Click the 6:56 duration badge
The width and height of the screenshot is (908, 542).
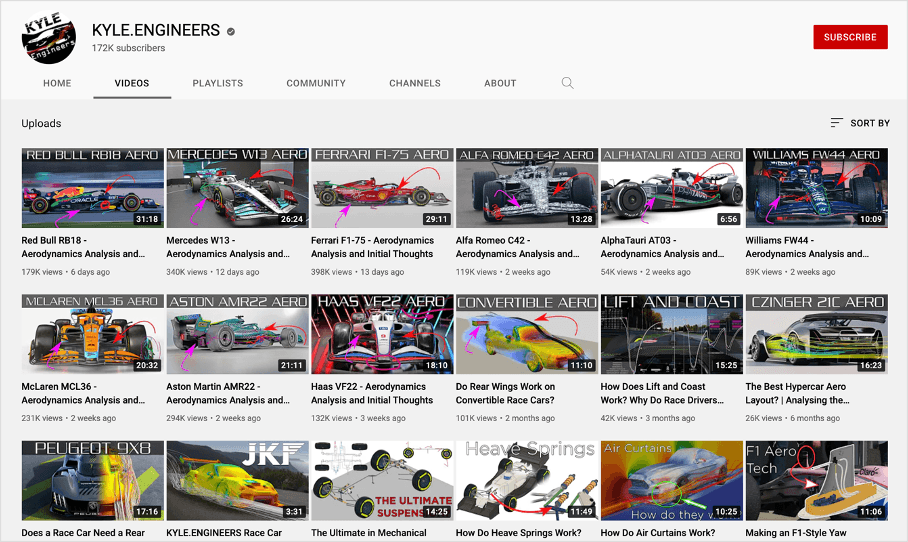[x=728, y=219]
